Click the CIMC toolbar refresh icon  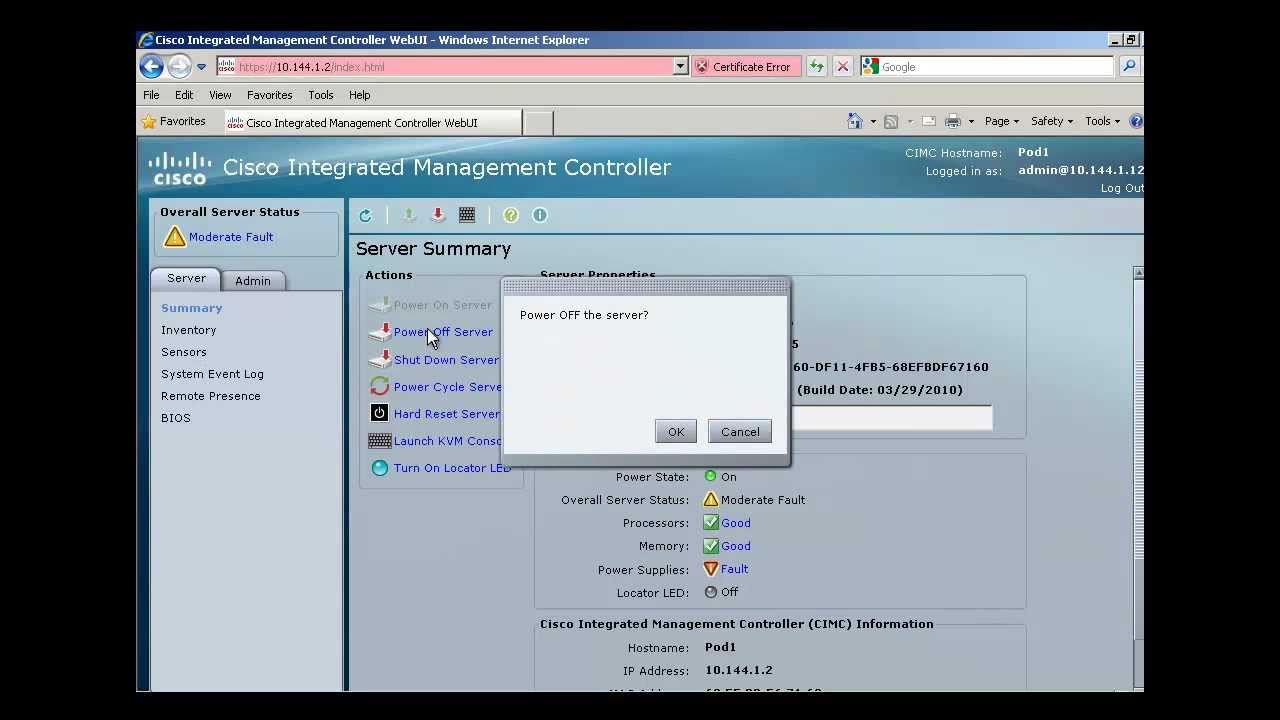click(x=365, y=215)
